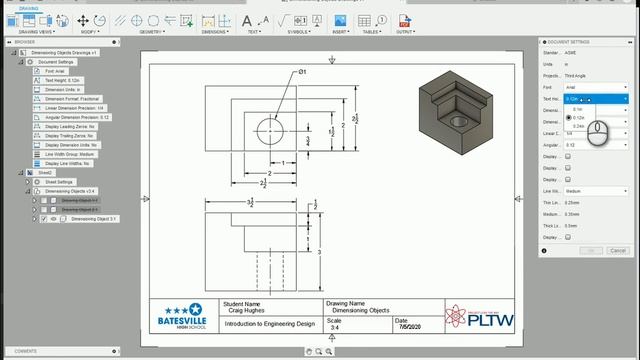
Task: Open the GEOMETRY menu
Action: pos(152,32)
